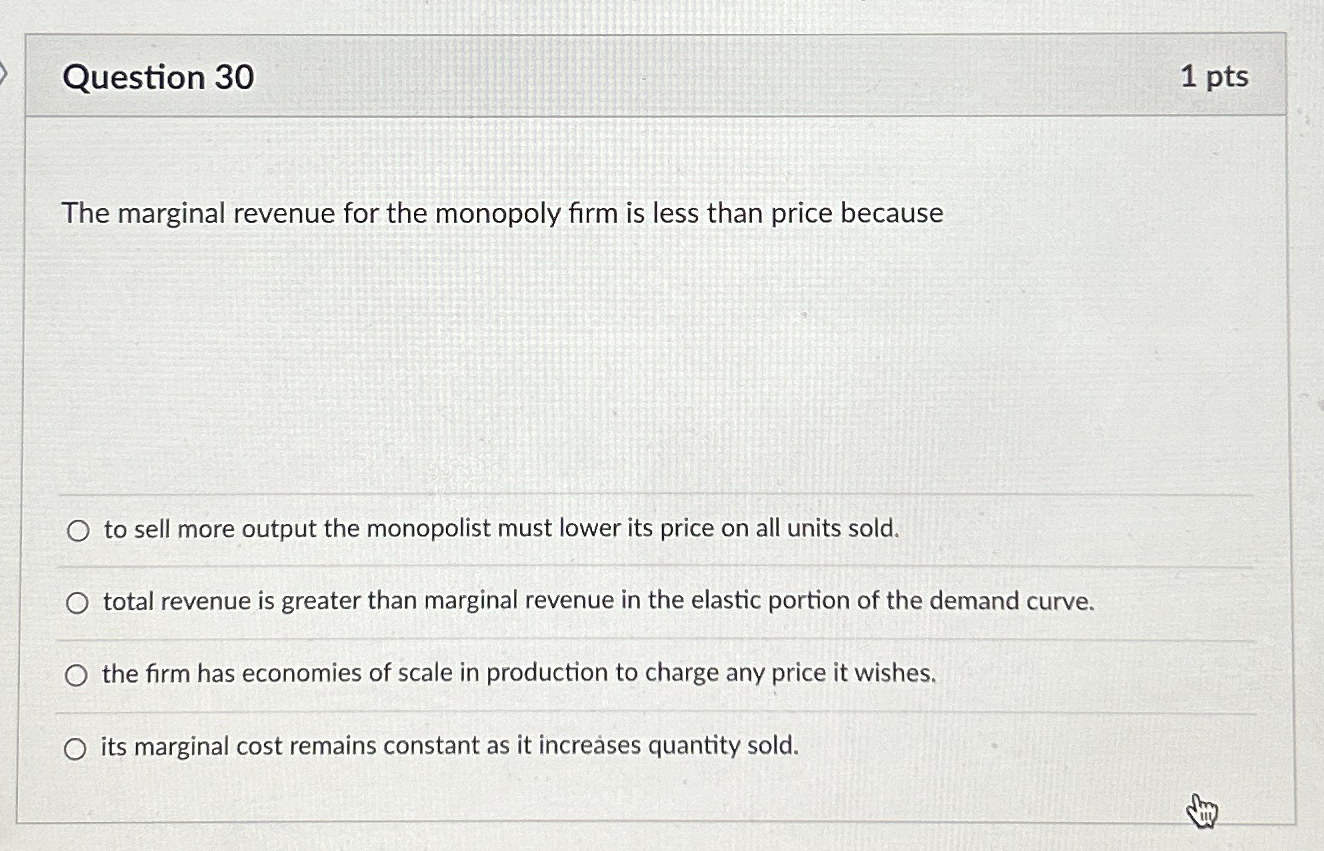Click the empty circle beside the last answer
Viewport: 1324px width, 851px height.
point(77,747)
